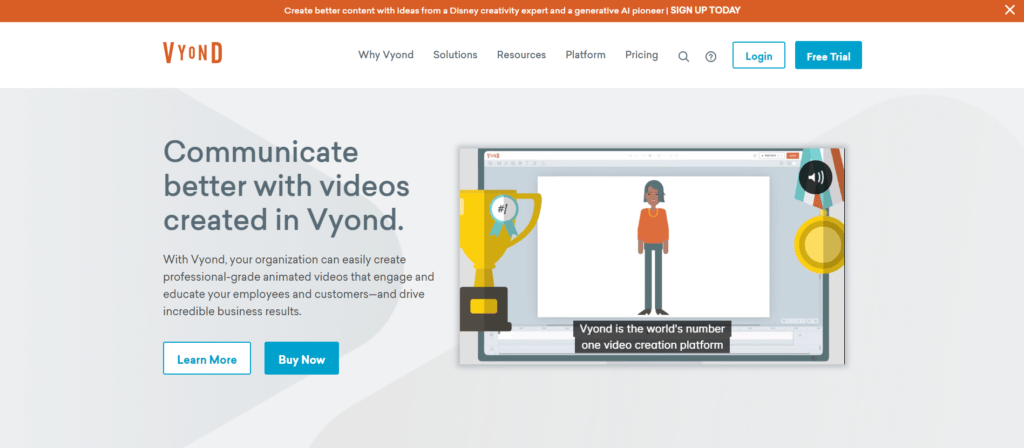Viewport: 1024px width, 448px height.
Task: Expand the Resources menu
Action: point(521,55)
